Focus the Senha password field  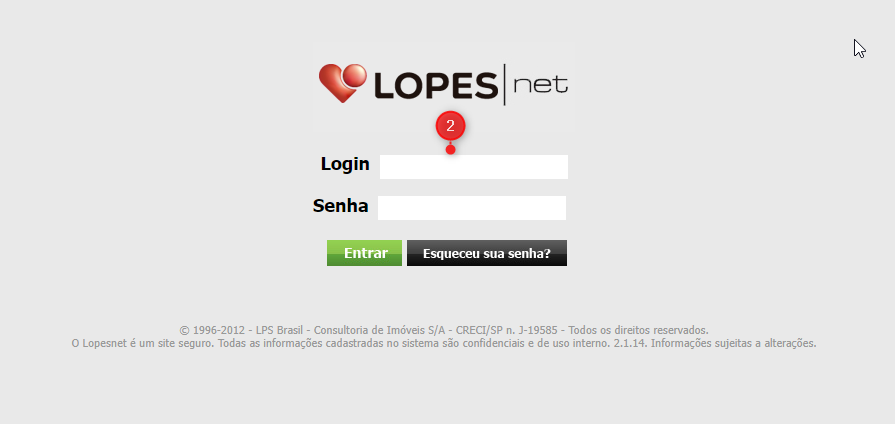pos(472,208)
